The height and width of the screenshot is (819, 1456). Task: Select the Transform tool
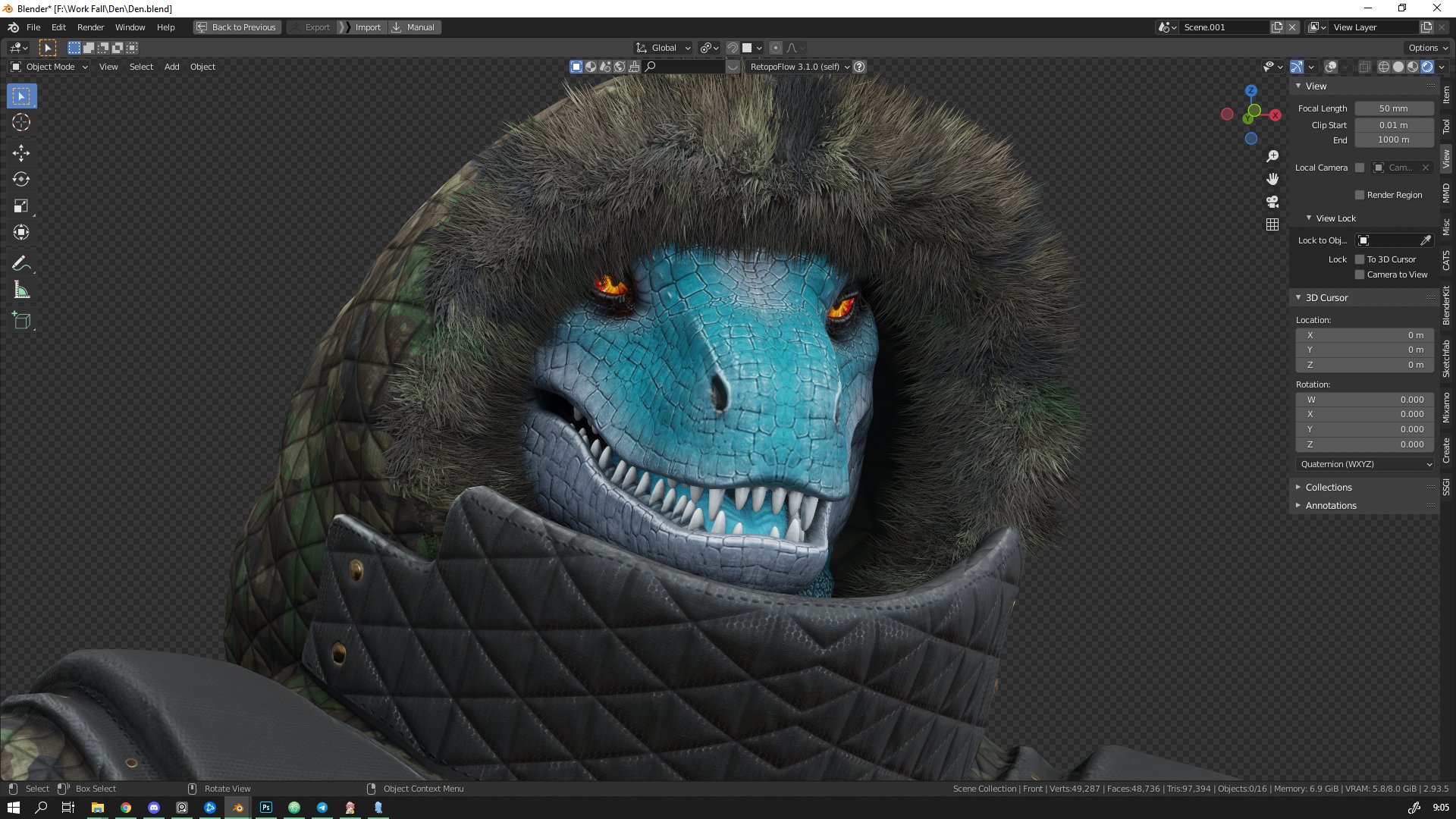point(21,232)
